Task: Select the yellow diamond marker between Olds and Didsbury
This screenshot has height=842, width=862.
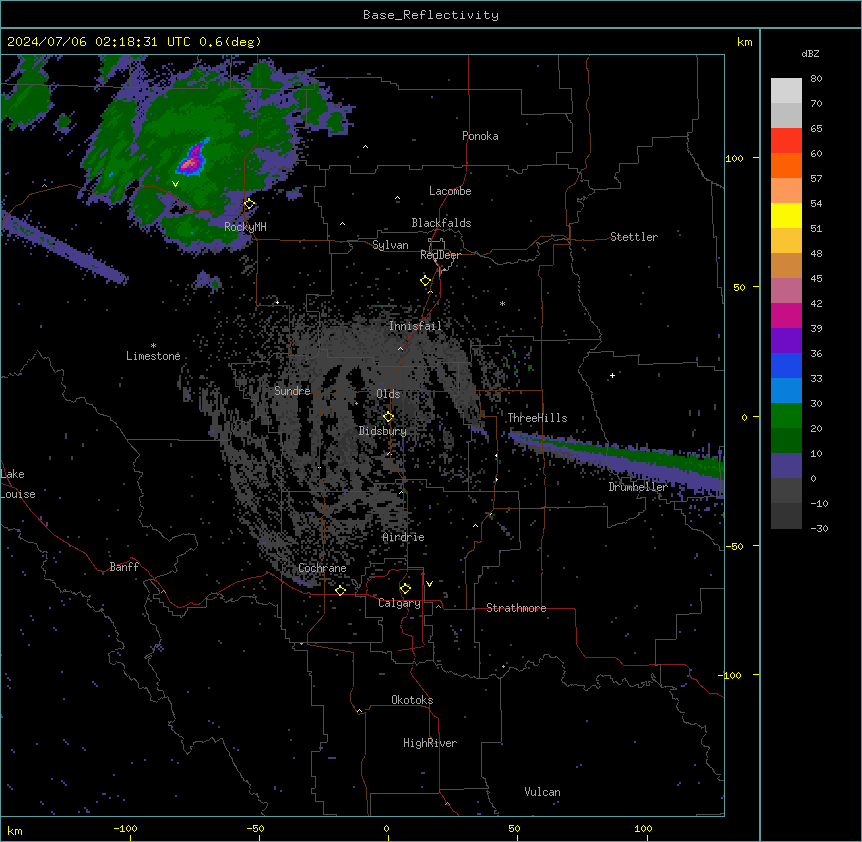Action: click(389, 417)
